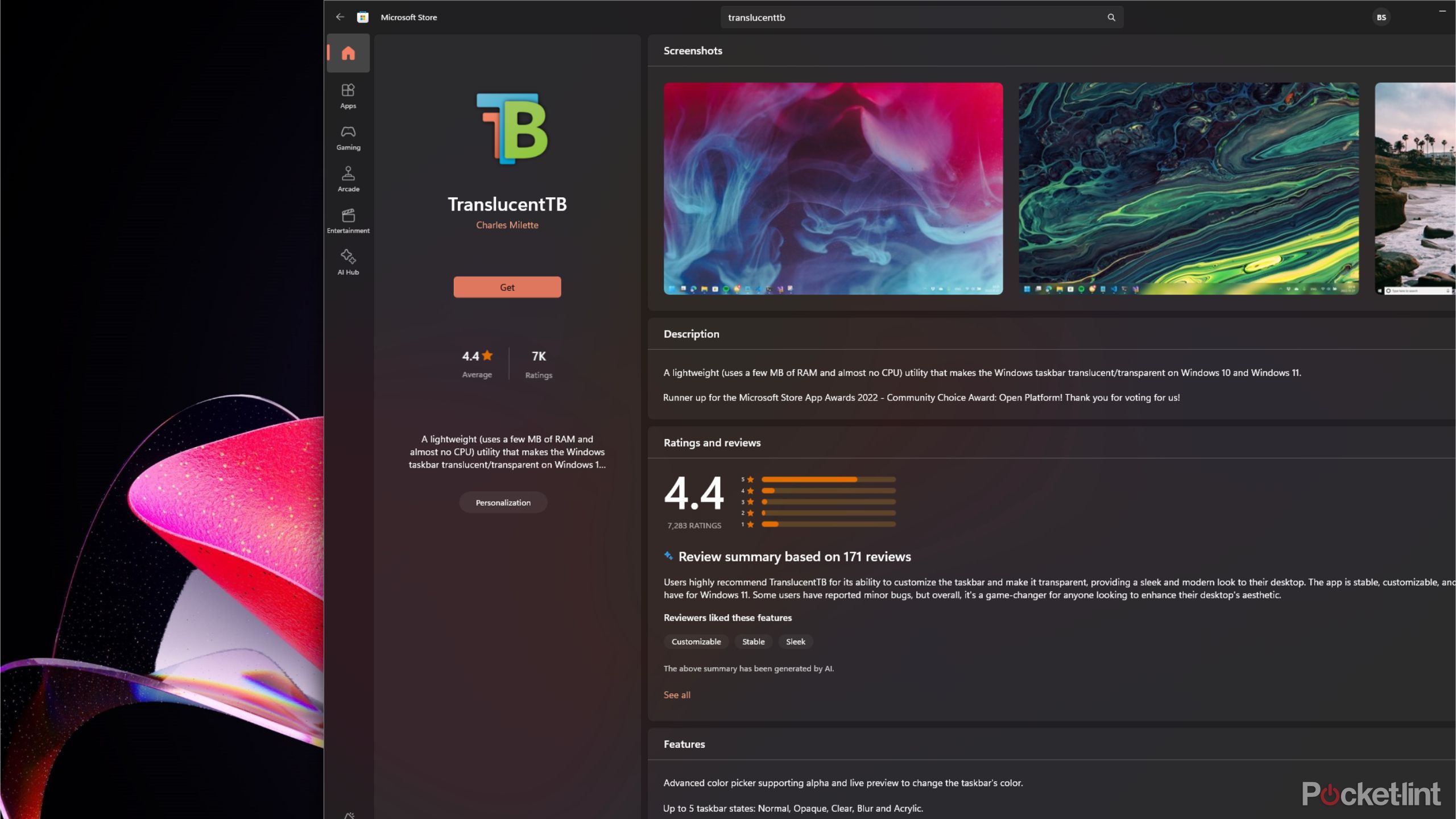Click the Get button to install
1456x819 pixels.
click(507, 287)
